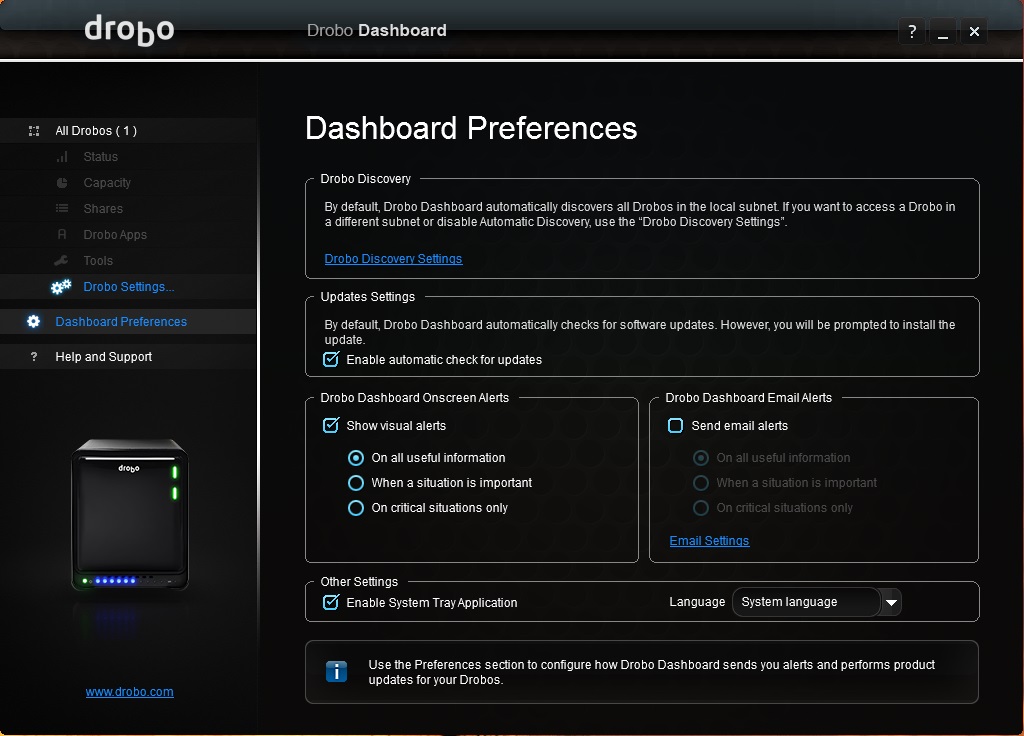Click the Updates Settings group title

point(368,296)
